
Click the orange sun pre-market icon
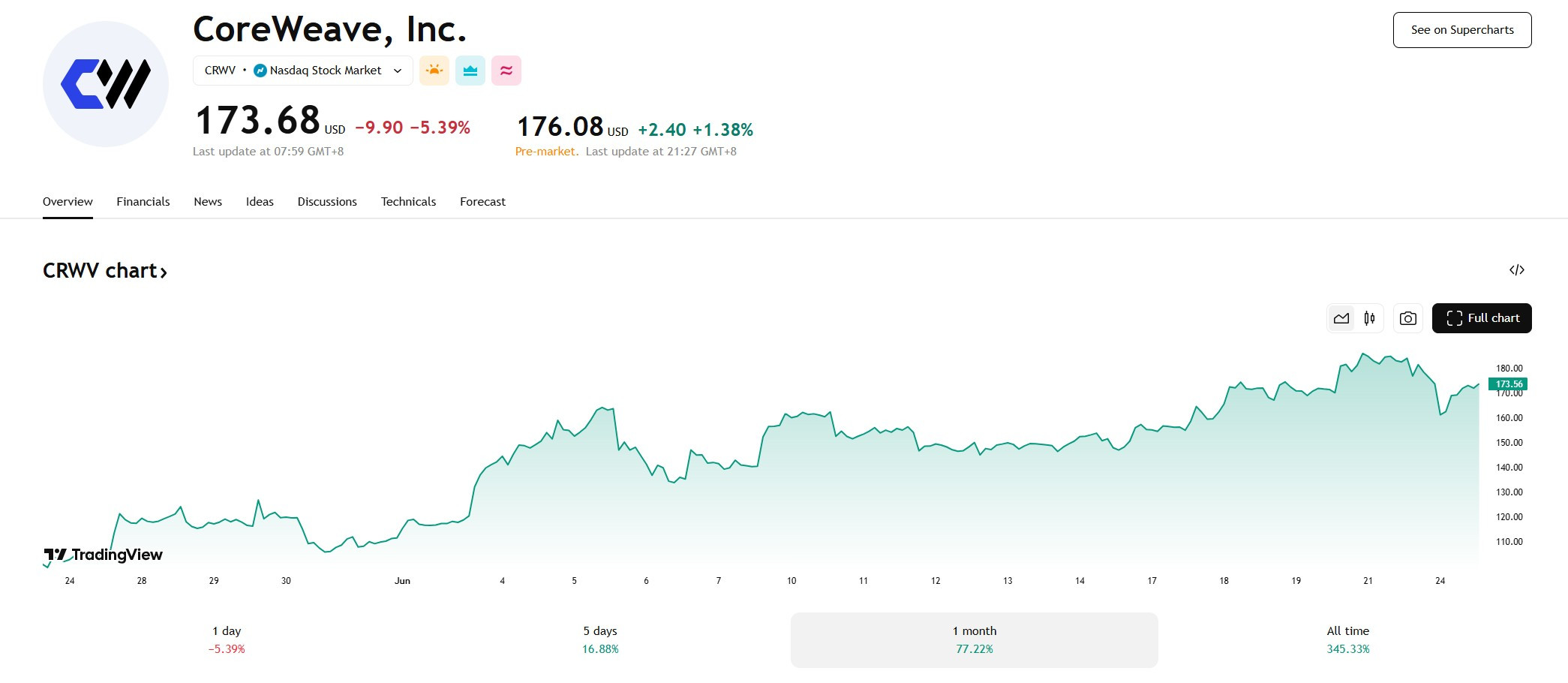click(x=434, y=71)
